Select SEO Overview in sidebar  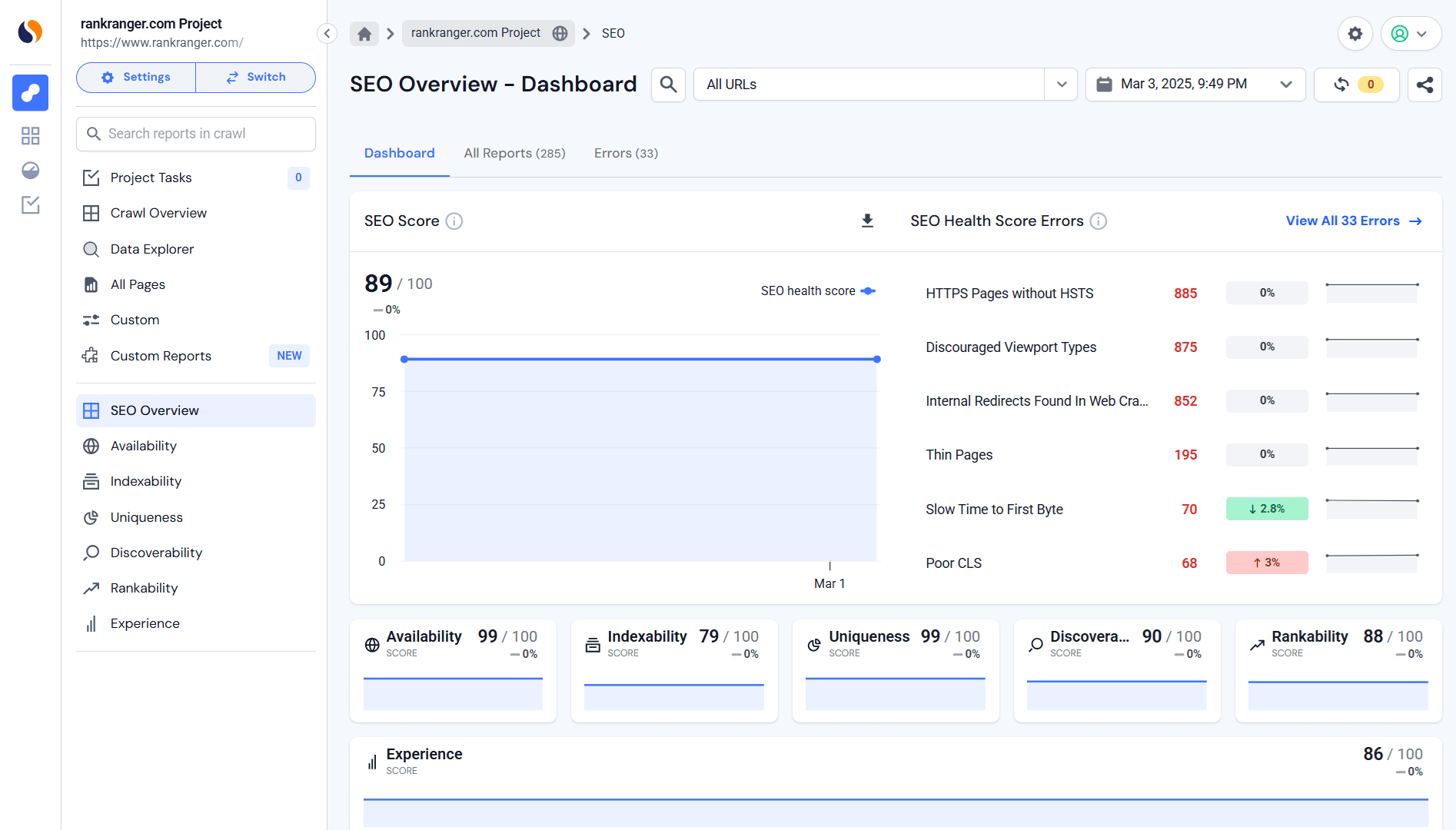pos(196,410)
